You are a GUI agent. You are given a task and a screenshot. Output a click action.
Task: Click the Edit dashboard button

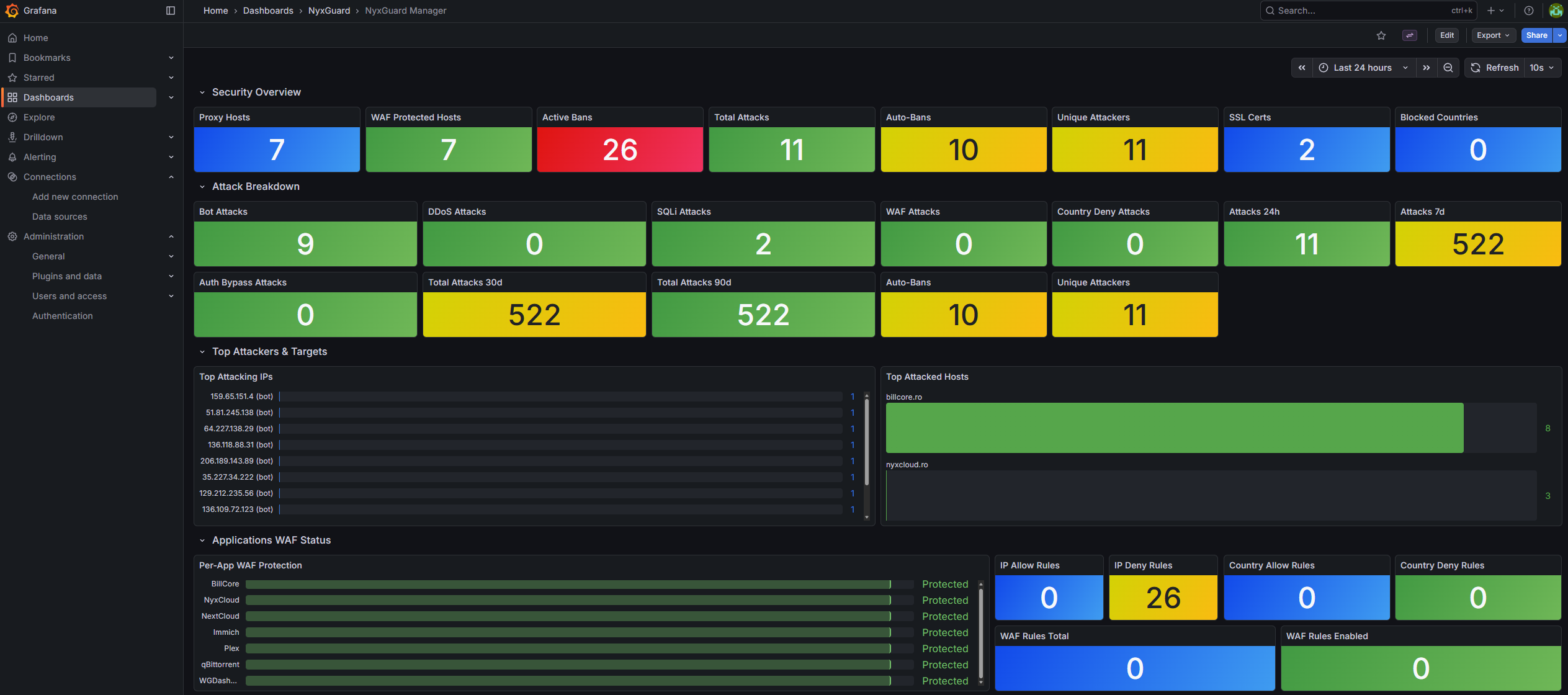1447,35
